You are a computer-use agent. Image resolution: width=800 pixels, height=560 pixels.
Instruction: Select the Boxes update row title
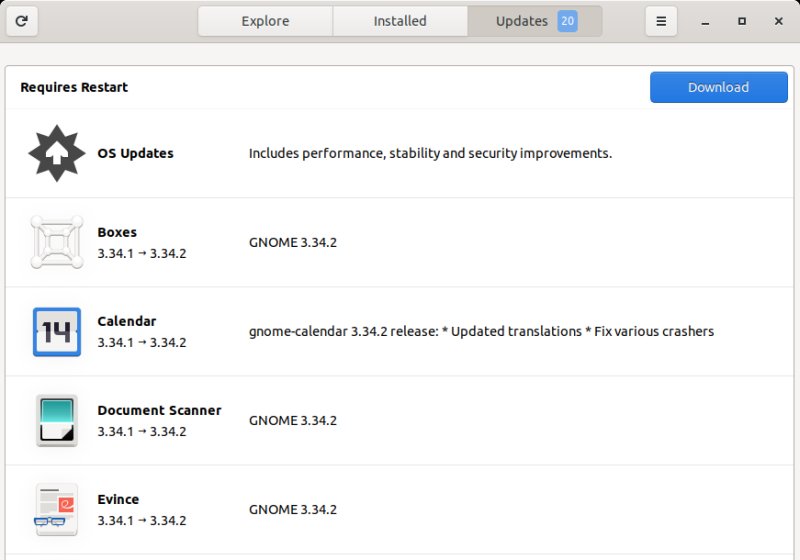point(117,232)
